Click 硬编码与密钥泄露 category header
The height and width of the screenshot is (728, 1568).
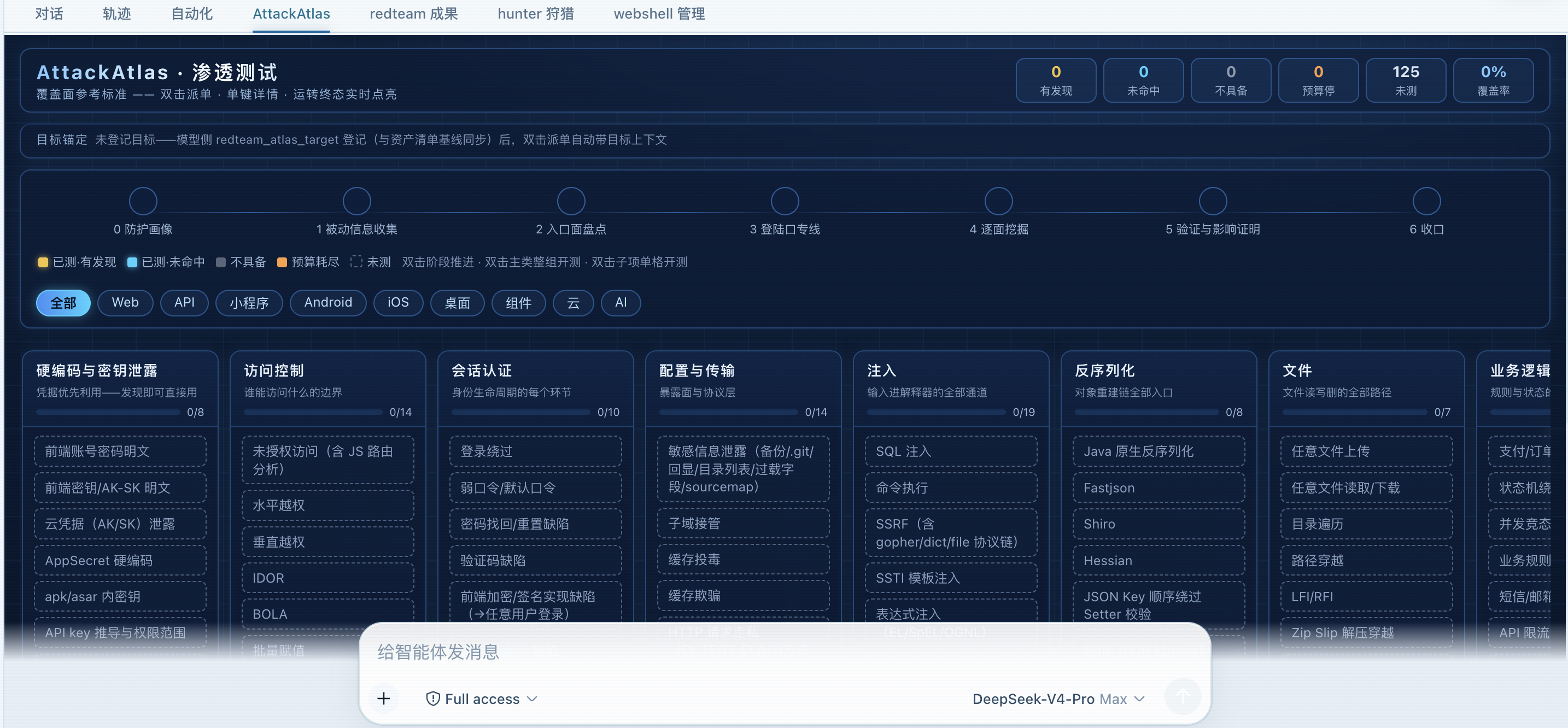click(120, 388)
